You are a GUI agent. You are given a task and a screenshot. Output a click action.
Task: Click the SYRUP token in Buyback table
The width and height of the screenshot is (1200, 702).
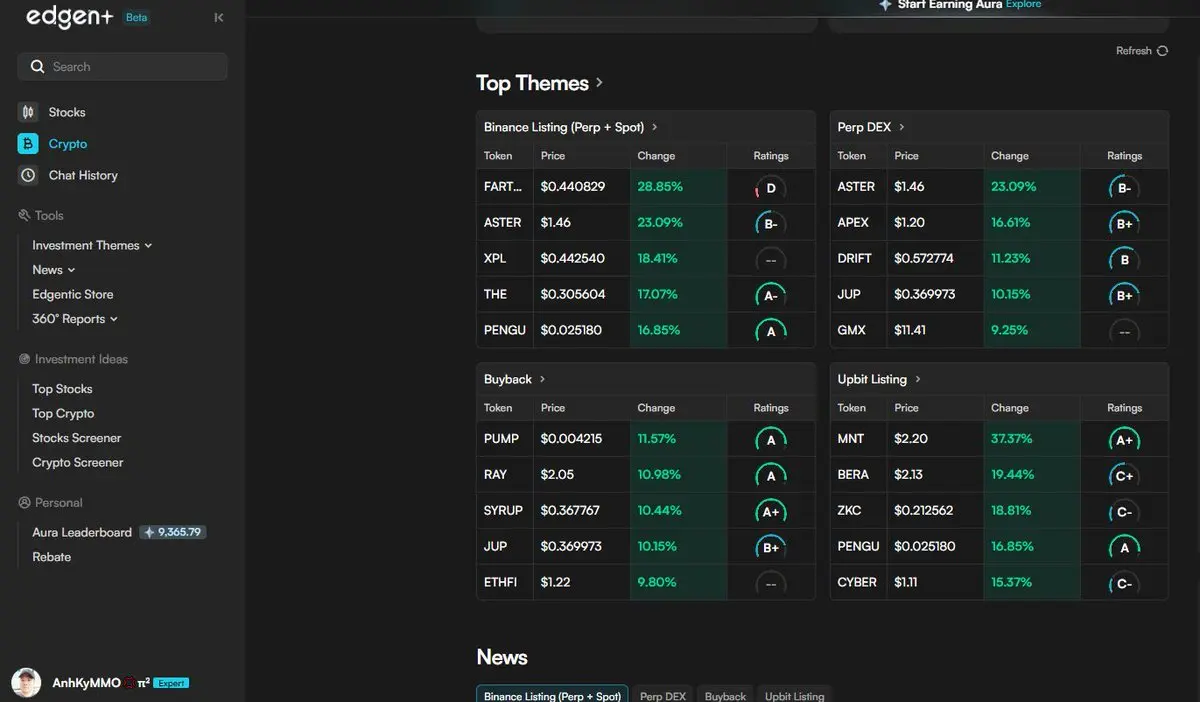(x=503, y=510)
